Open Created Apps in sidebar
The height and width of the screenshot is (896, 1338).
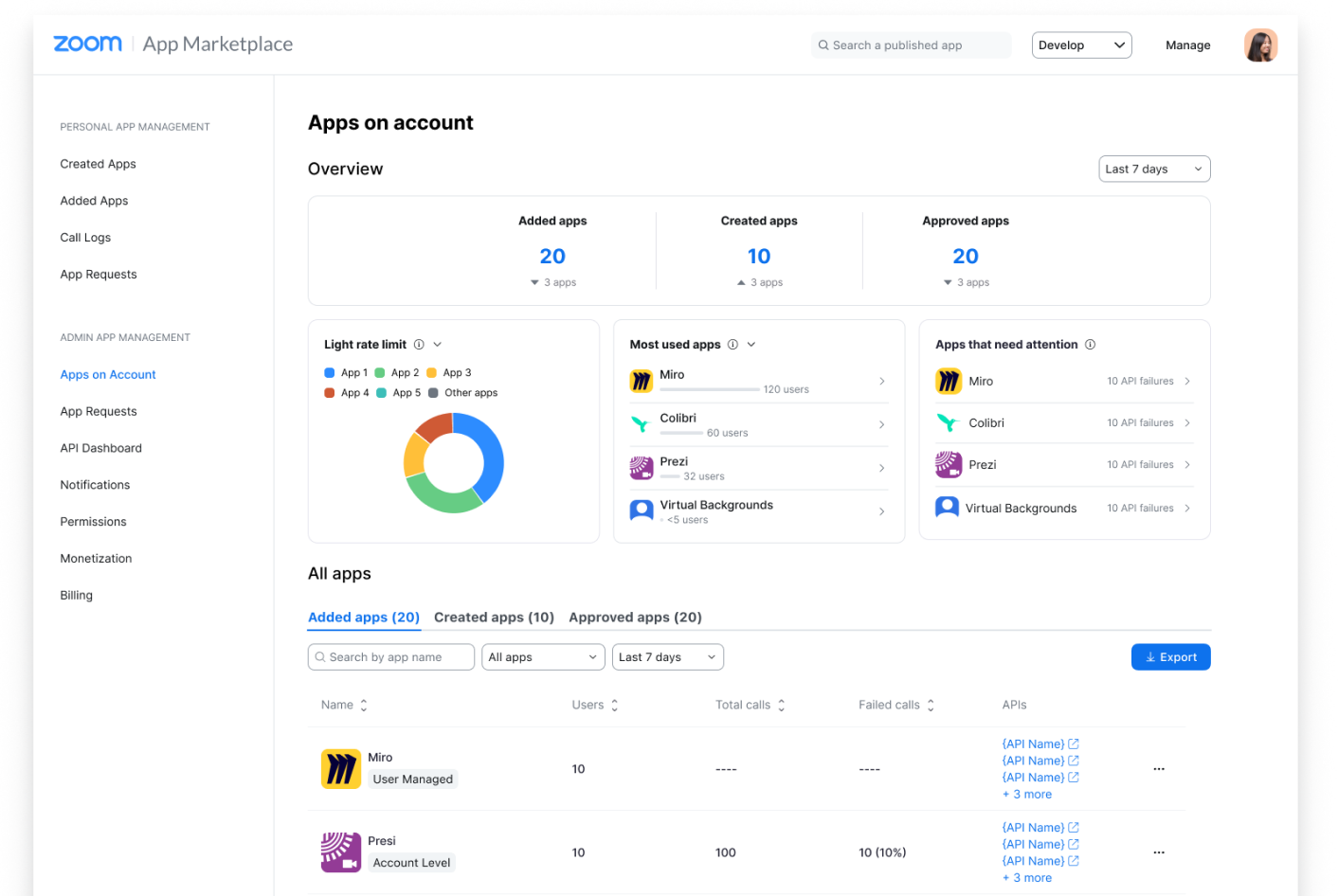[x=98, y=164]
